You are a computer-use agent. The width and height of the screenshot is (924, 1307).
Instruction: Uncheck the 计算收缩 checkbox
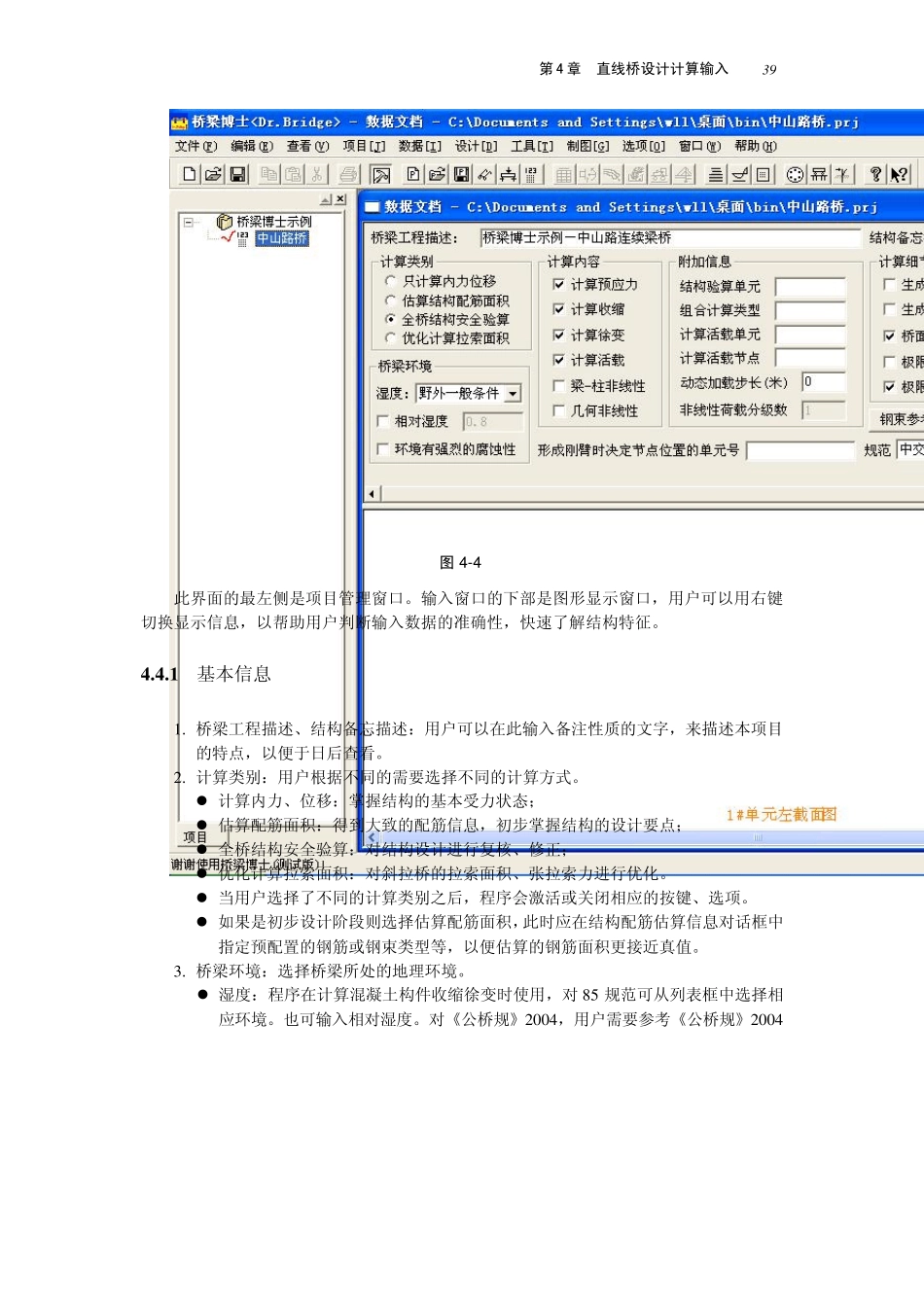tap(558, 309)
